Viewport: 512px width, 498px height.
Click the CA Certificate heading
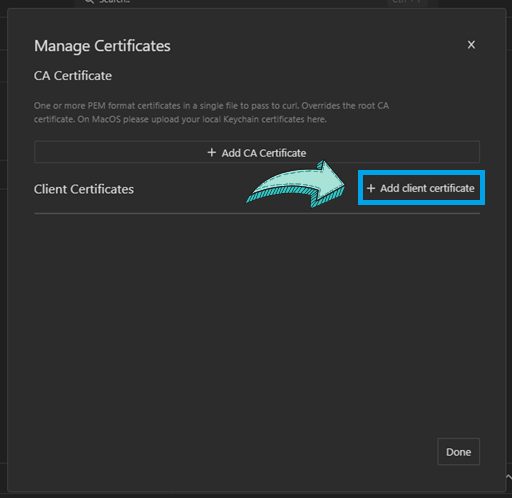click(73, 76)
